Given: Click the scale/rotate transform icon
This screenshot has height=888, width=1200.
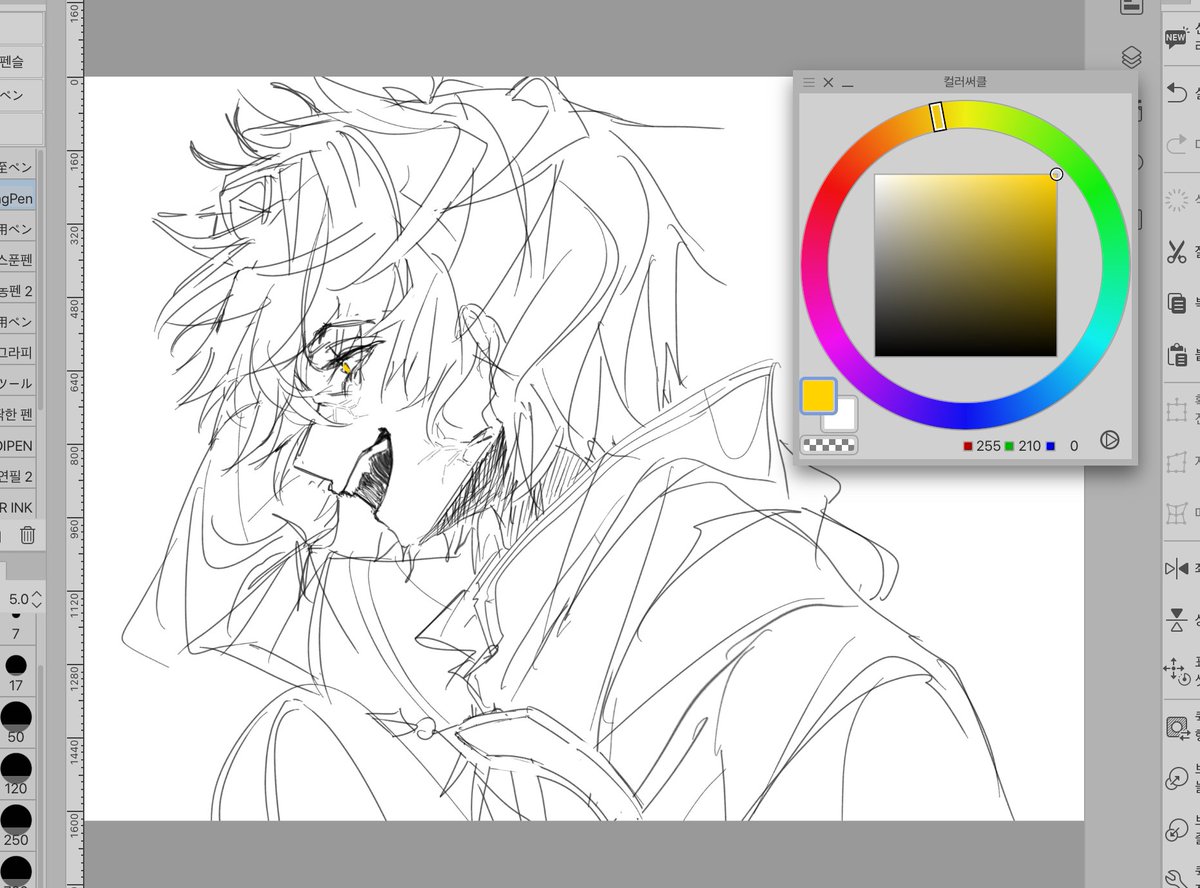Looking at the screenshot, I should pos(1177,410).
